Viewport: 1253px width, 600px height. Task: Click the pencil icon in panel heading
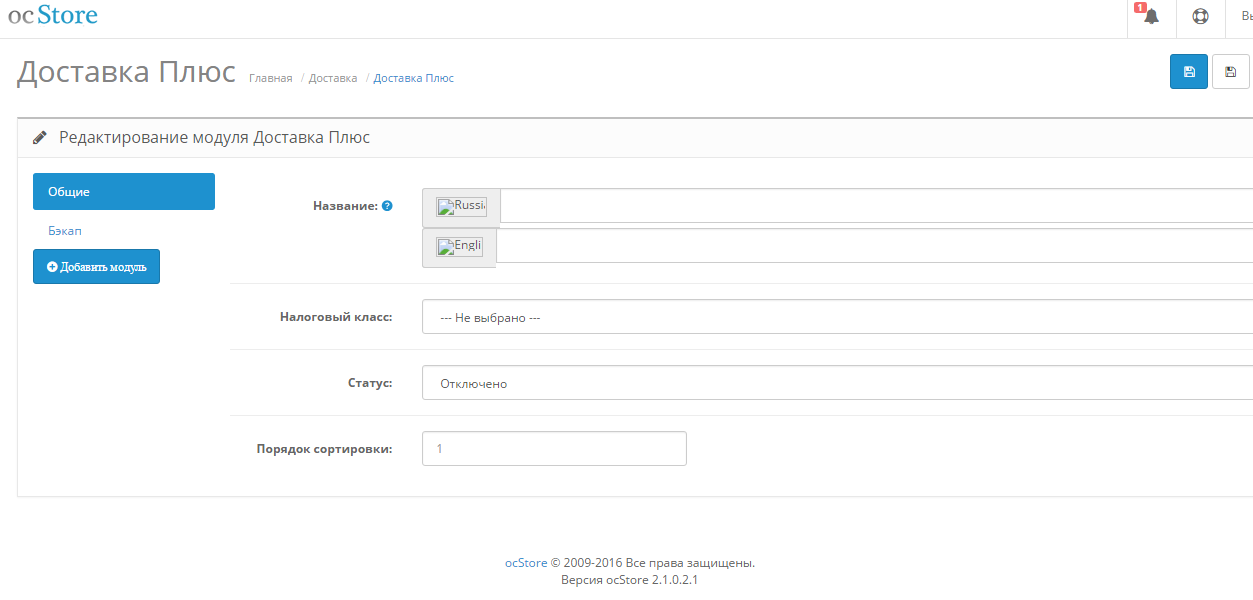(x=40, y=138)
